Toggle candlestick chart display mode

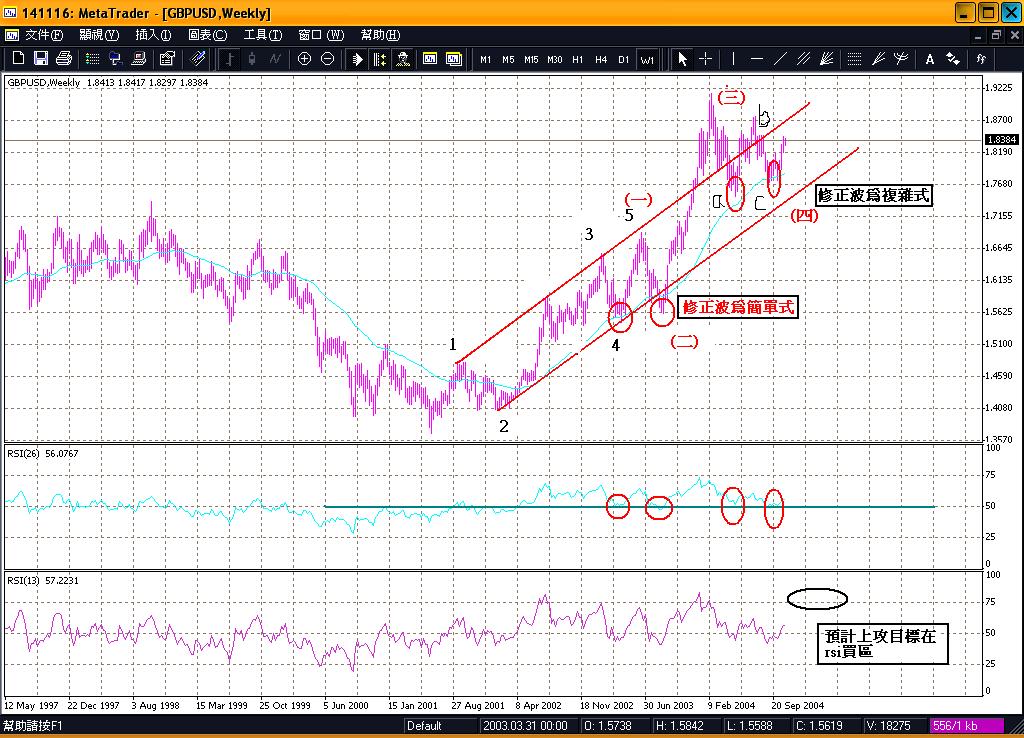(x=252, y=59)
